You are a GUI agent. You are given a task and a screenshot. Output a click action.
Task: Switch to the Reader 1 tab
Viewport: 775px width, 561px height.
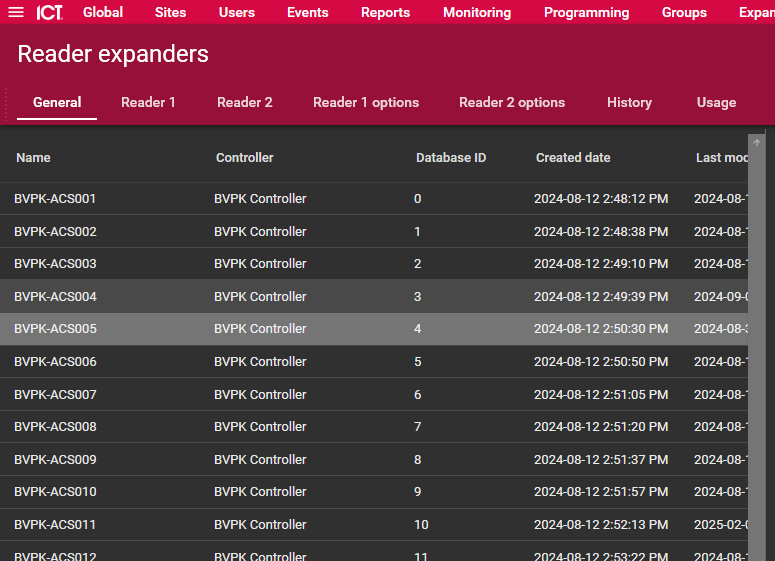point(148,102)
